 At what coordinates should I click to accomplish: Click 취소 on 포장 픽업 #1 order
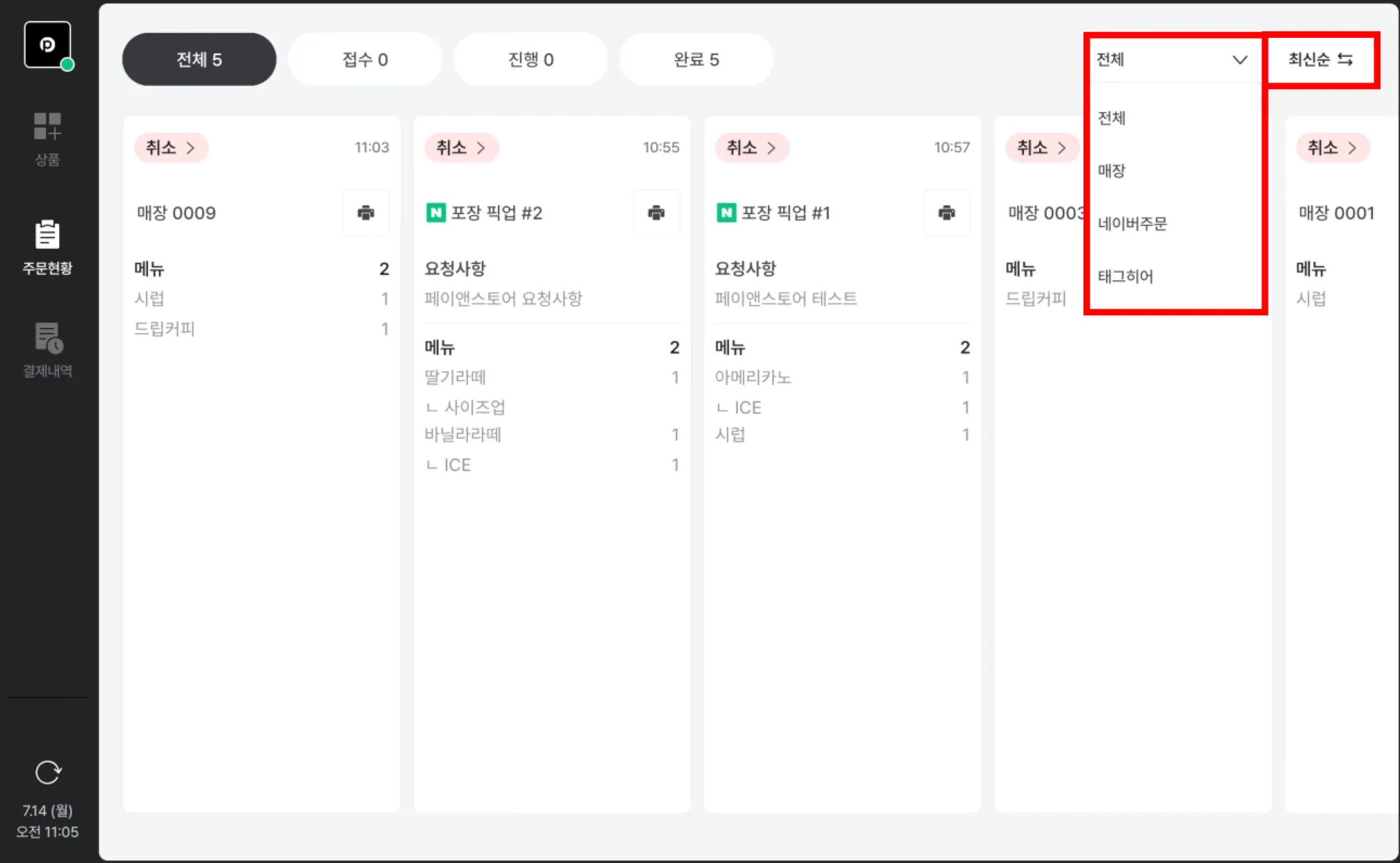pos(751,148)
